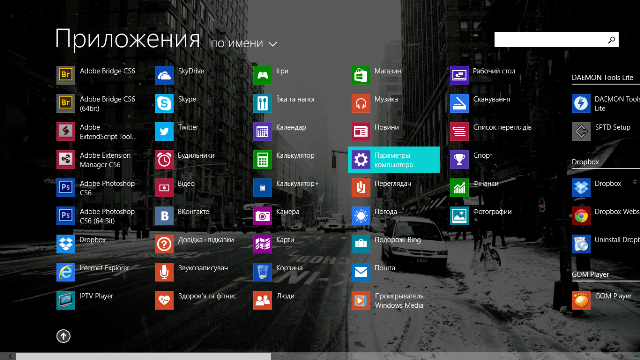Launch Проигрыватель Windows Media icon
640x360 pixels.
click(361, 300)
